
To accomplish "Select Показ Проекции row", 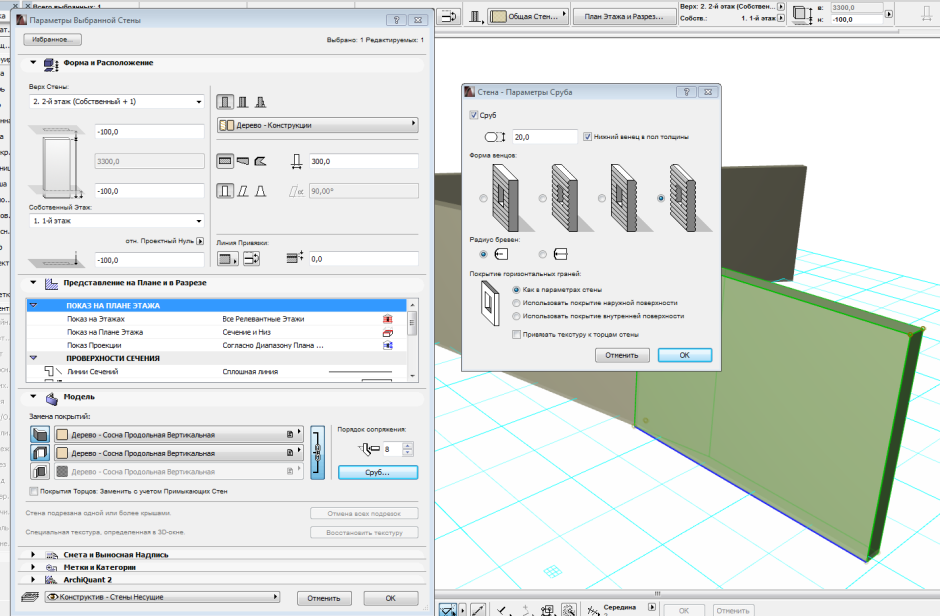I will pos(217,345).
